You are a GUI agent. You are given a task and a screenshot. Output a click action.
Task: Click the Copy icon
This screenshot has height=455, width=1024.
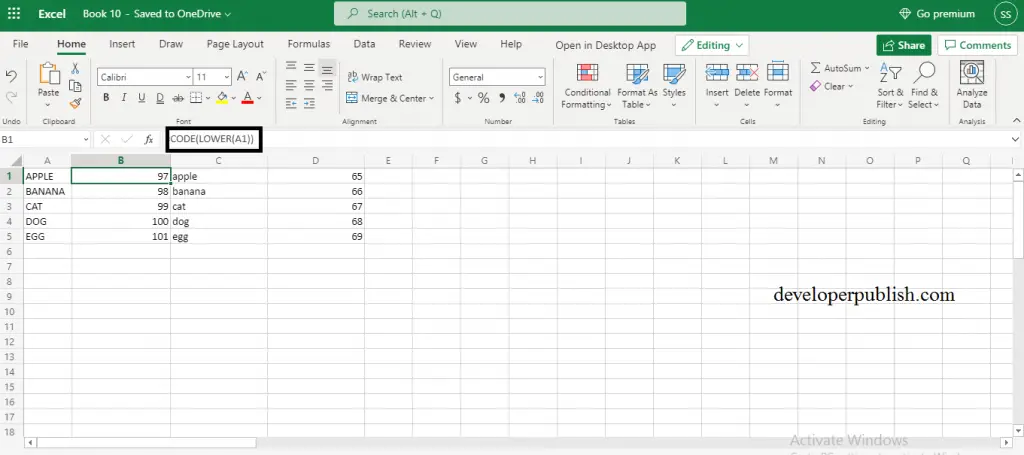tap(75, 86)
